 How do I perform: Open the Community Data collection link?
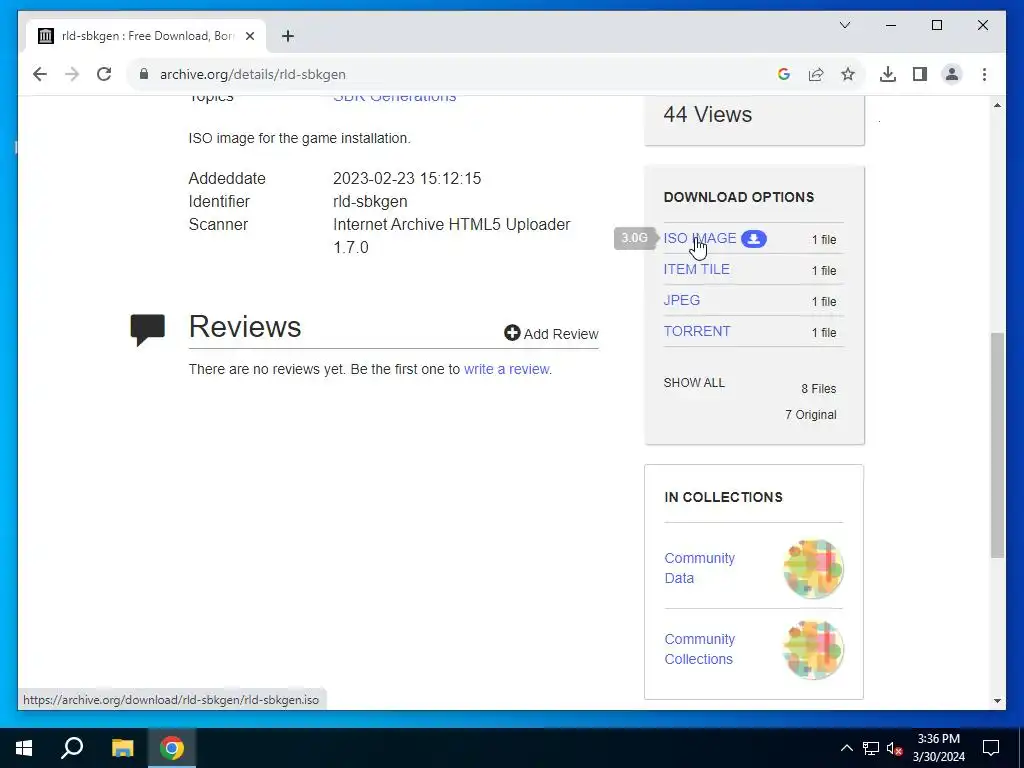(x=699, y=568)
